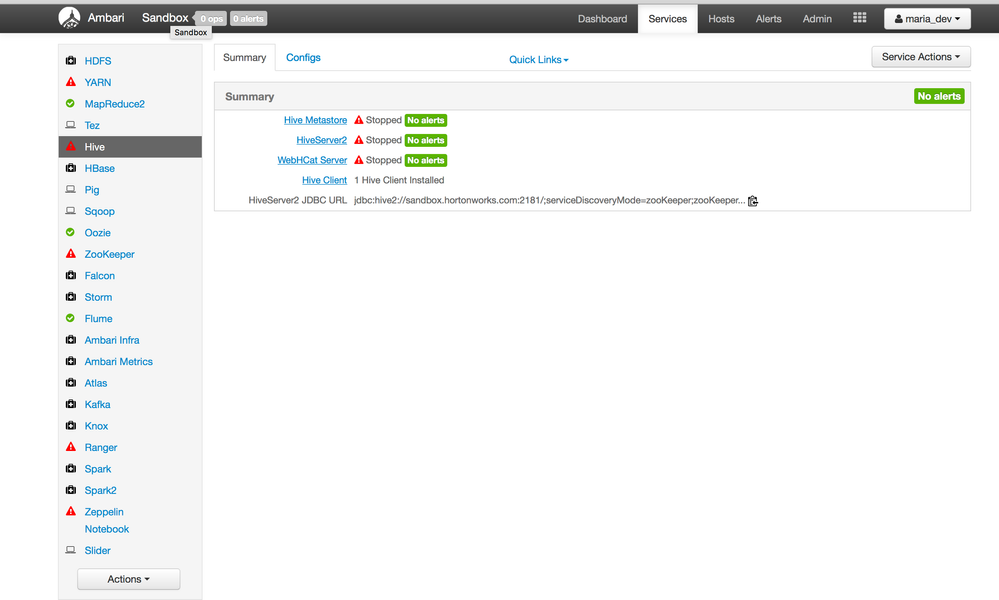Click the 0 alerts header badge
Viewport: 999px width, 600px height.
point(248,18)
